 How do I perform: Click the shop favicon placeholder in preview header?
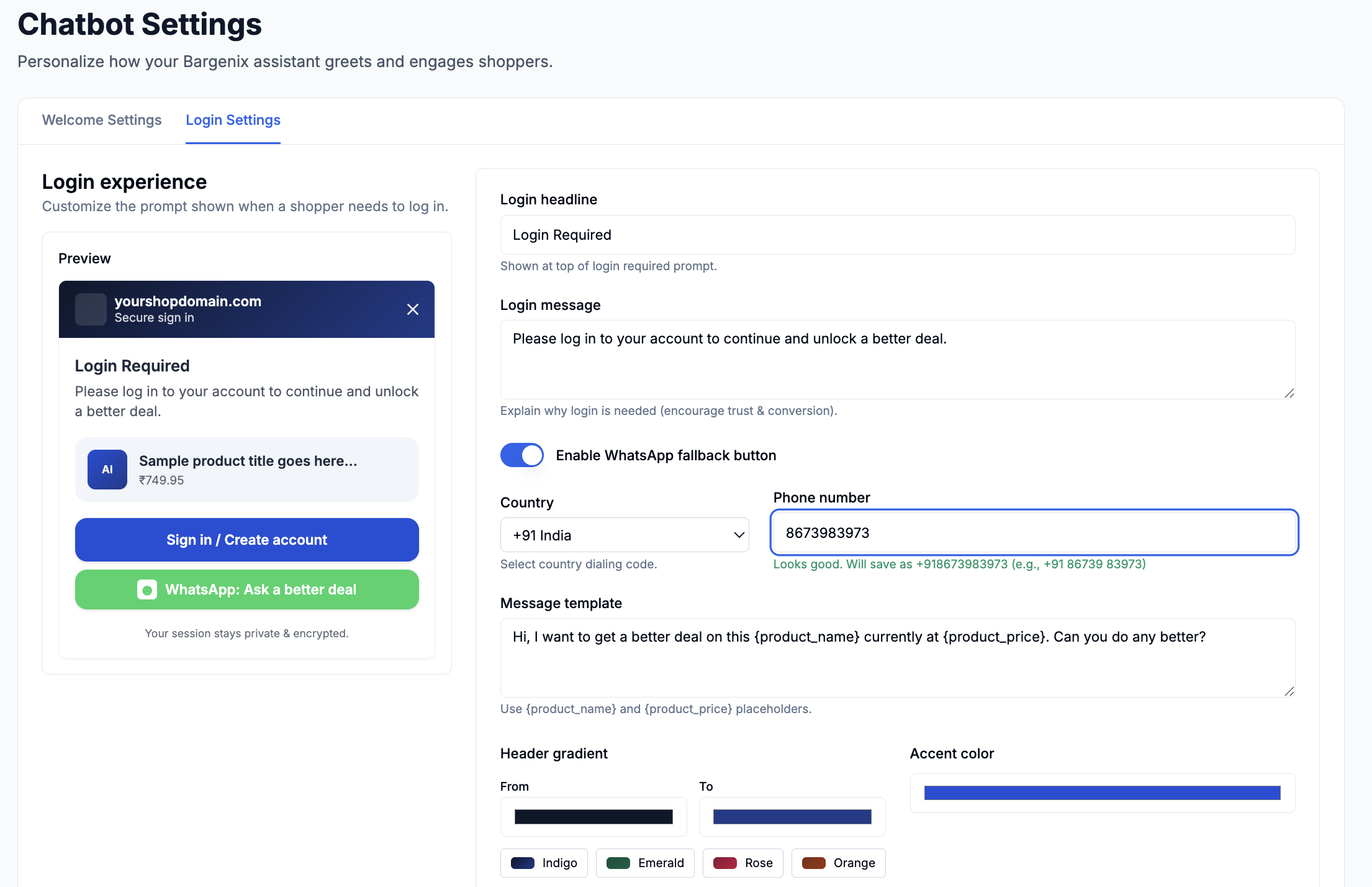(91, 309)
